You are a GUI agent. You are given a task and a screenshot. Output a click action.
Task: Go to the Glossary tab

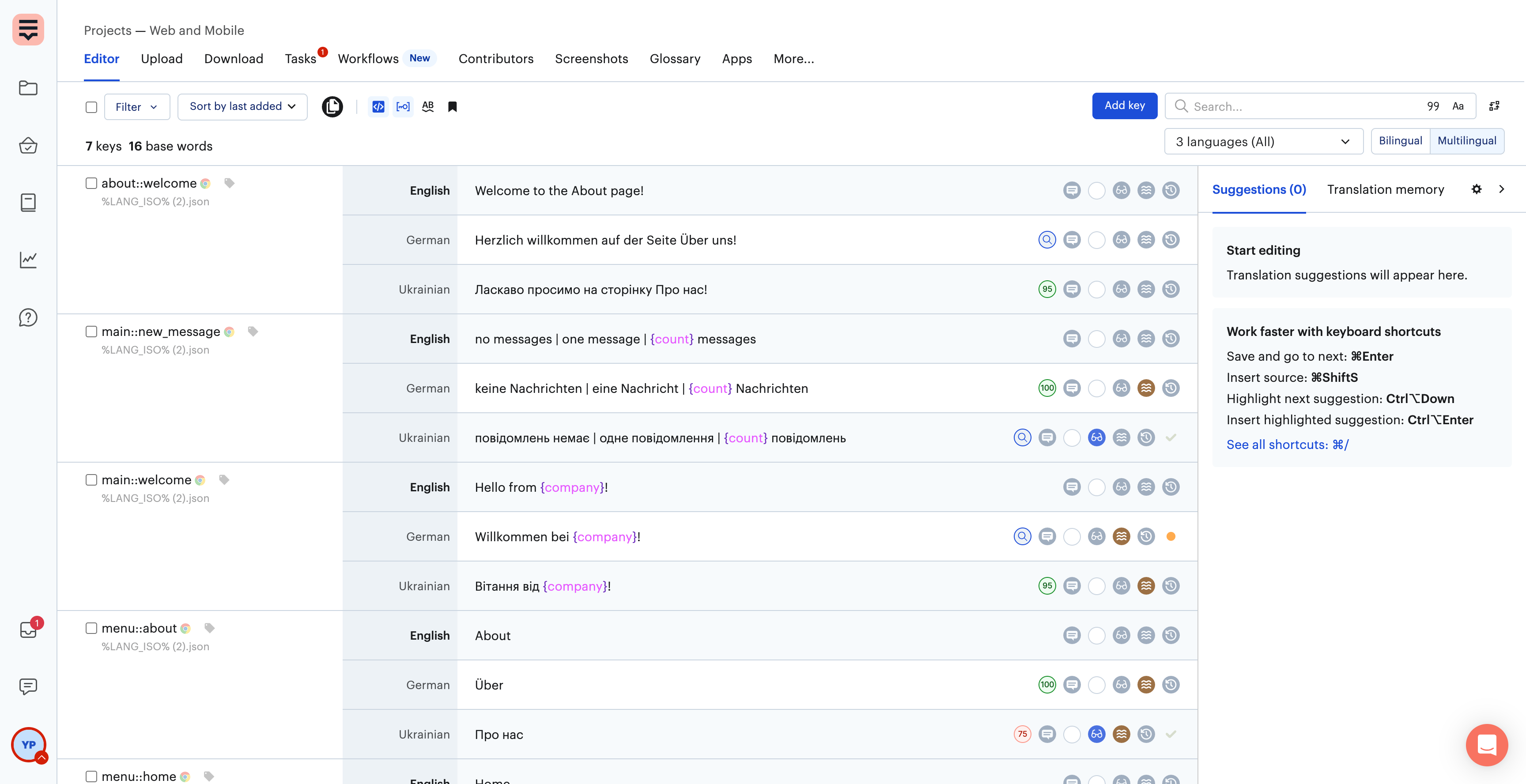(x=675, y=59)
